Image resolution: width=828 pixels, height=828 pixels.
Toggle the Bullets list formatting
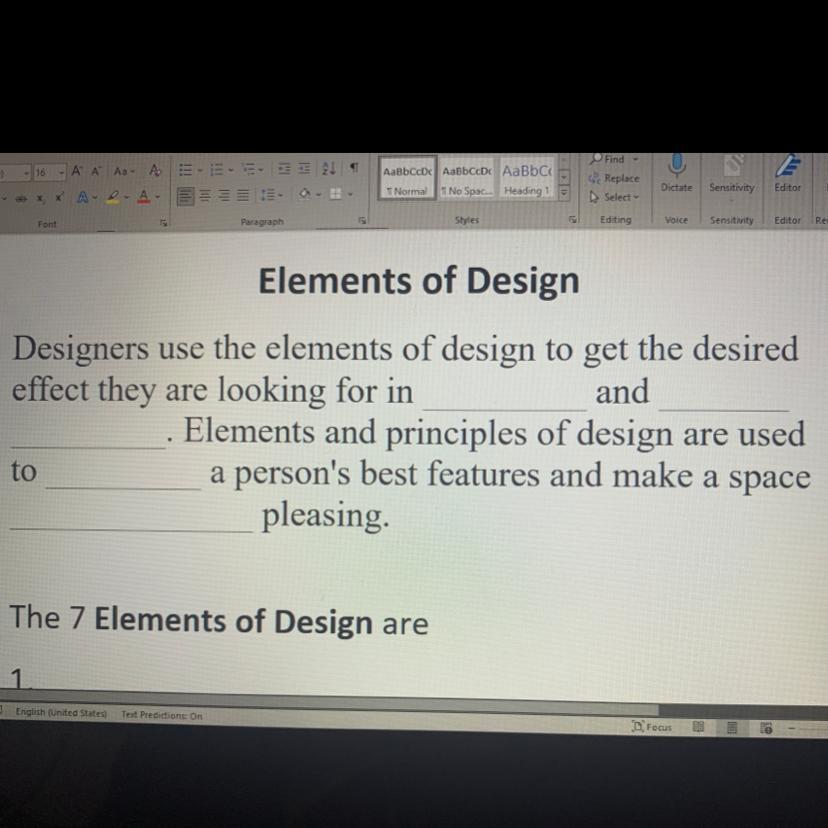185,169
